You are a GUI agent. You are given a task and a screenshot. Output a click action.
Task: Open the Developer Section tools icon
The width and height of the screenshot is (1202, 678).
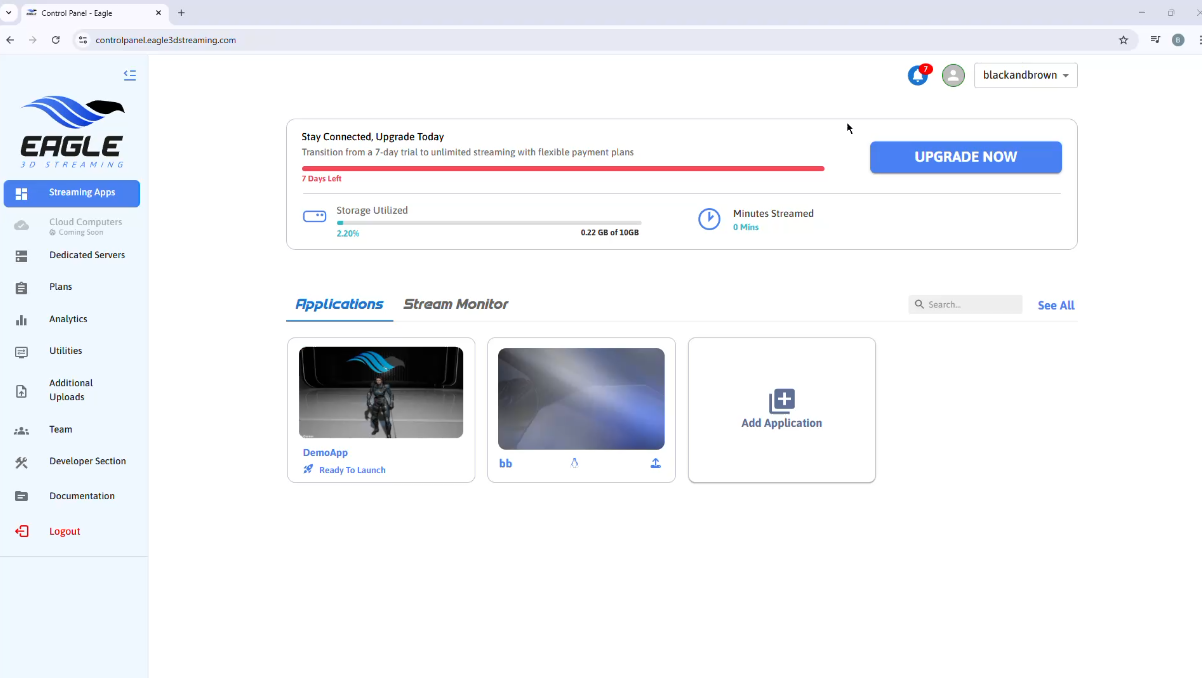pyautogui.click(x=21, y=462)
